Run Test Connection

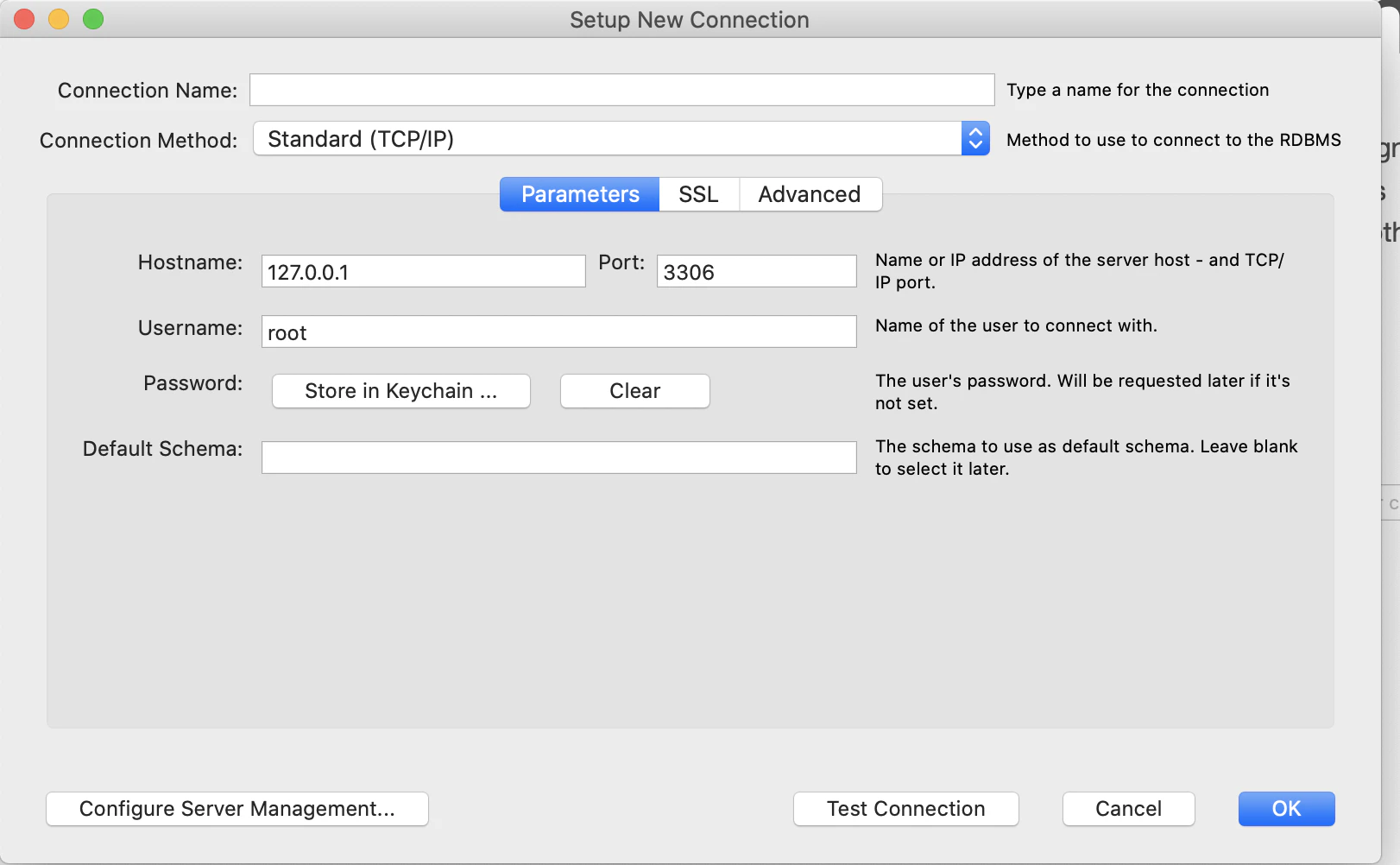(x=906, y=809)
